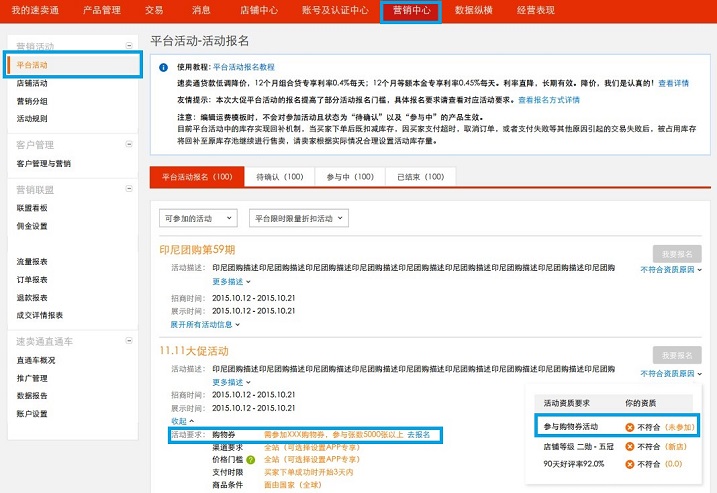The height and width of the screenshot is (493, 717).
Task: Open 查看报名方式详情 link
Action: (x=549, y=100)
